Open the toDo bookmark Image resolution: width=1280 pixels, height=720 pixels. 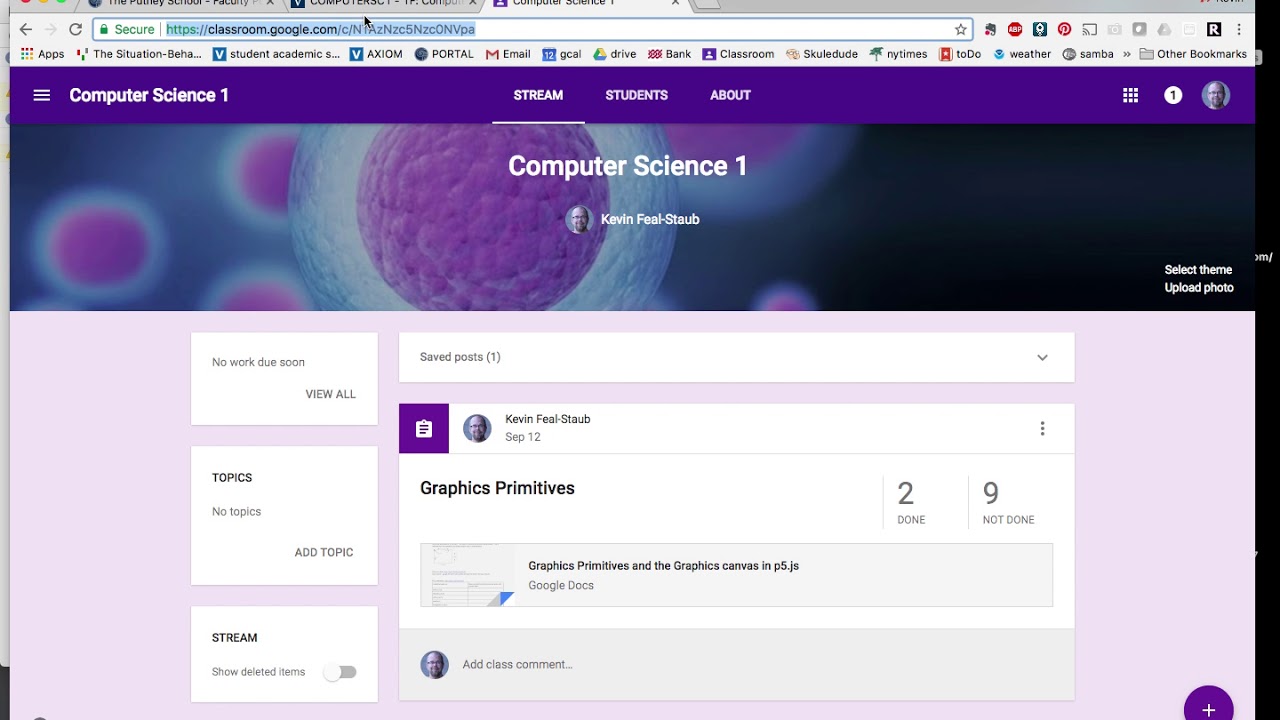[960, 54]
